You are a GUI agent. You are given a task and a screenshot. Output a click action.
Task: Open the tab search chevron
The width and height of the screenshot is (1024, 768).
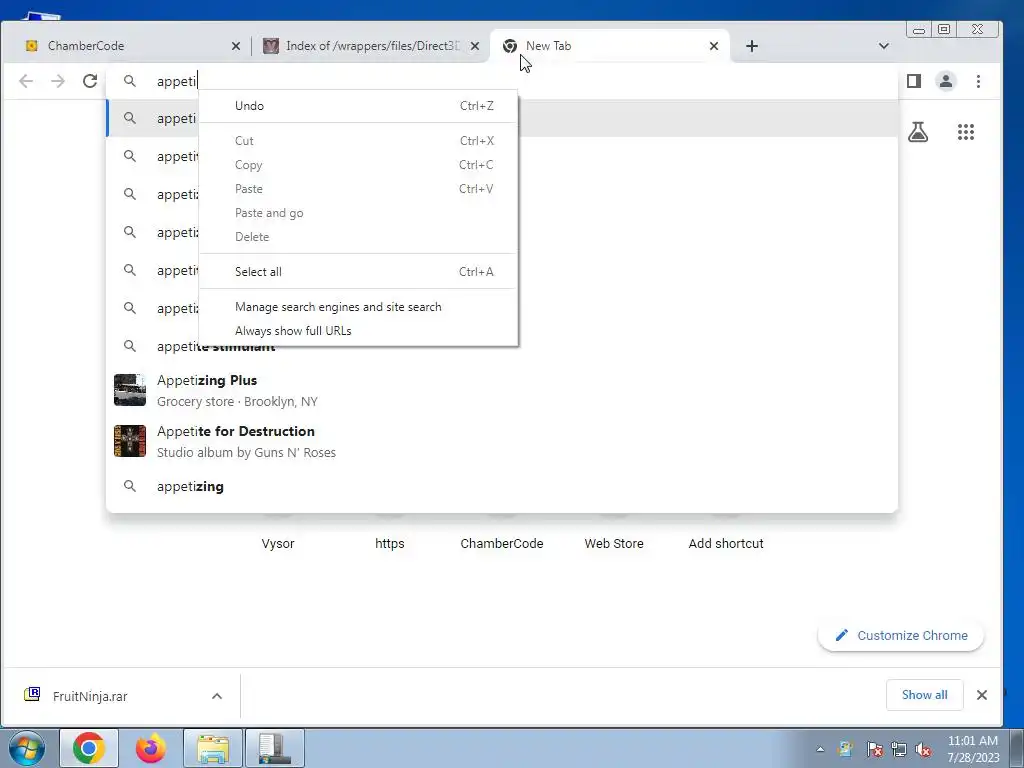[884, 46]
